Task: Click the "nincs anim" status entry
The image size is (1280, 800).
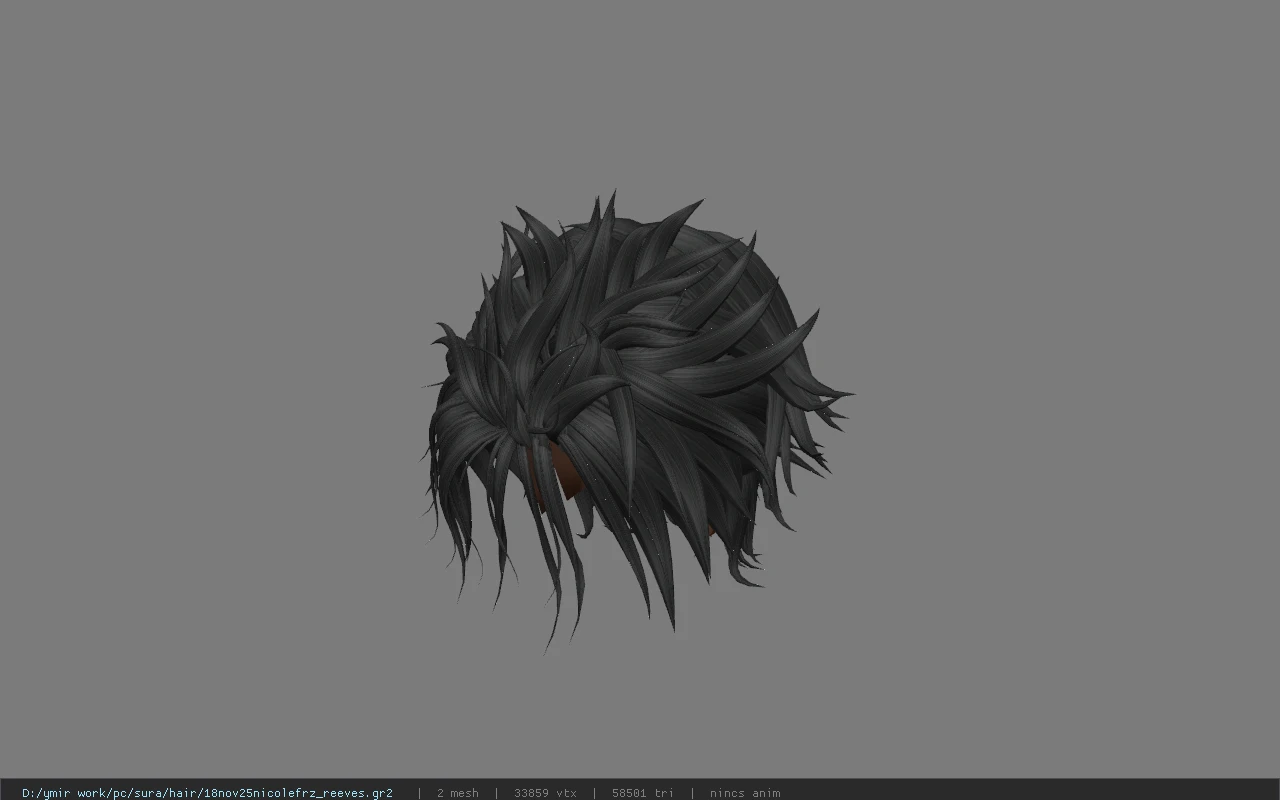Action: [745, 793]
